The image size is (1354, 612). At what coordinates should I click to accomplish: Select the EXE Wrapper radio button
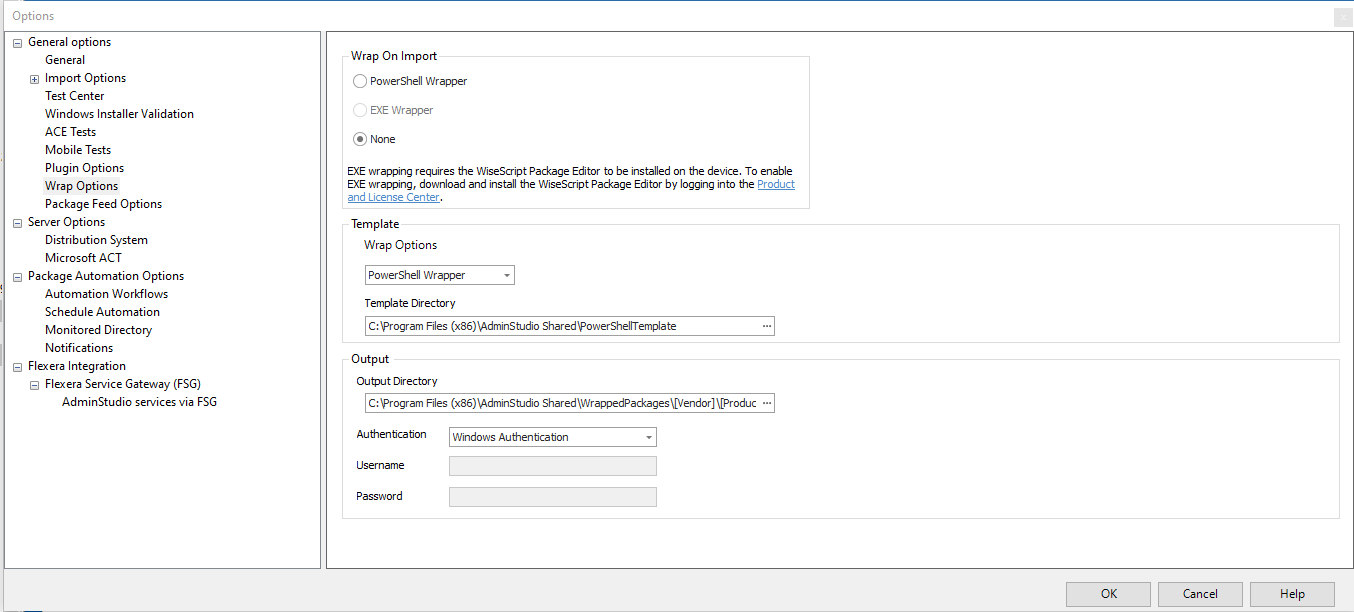point(359,110)
